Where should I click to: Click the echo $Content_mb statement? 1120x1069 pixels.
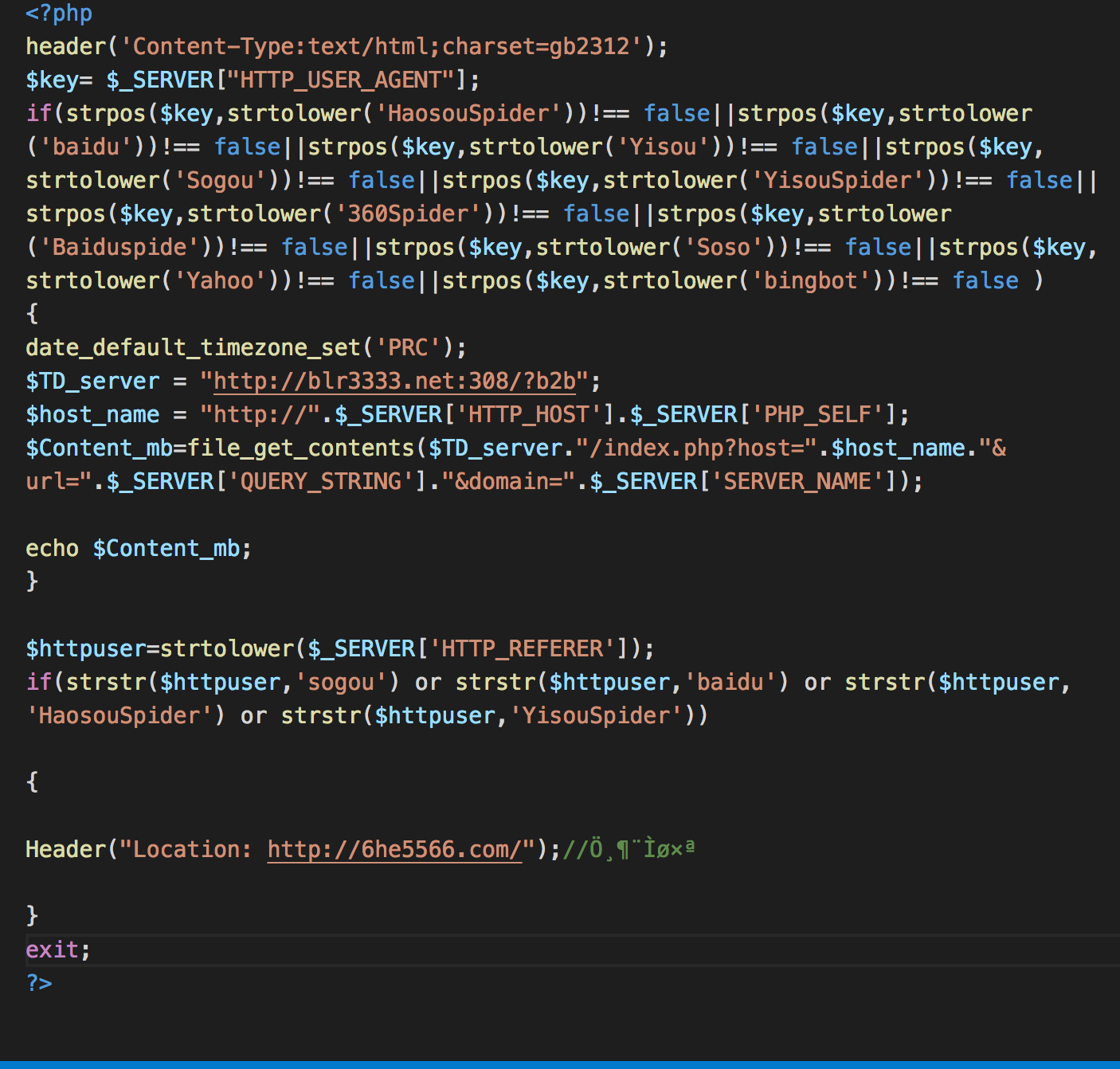[x=139, y=548]
